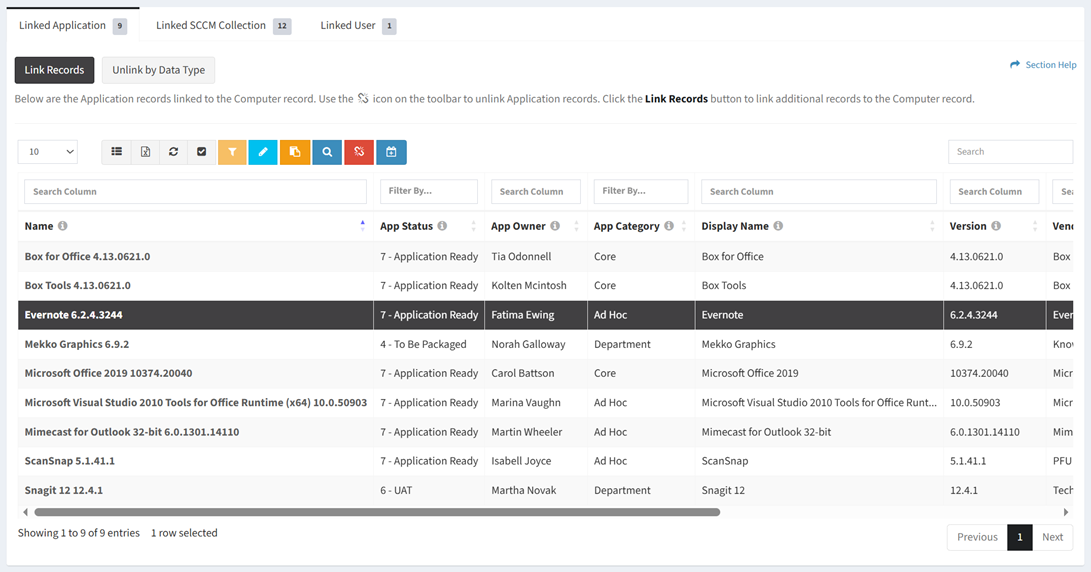
Task: Refresh the table with the reload icon
Action: point(173,152)
